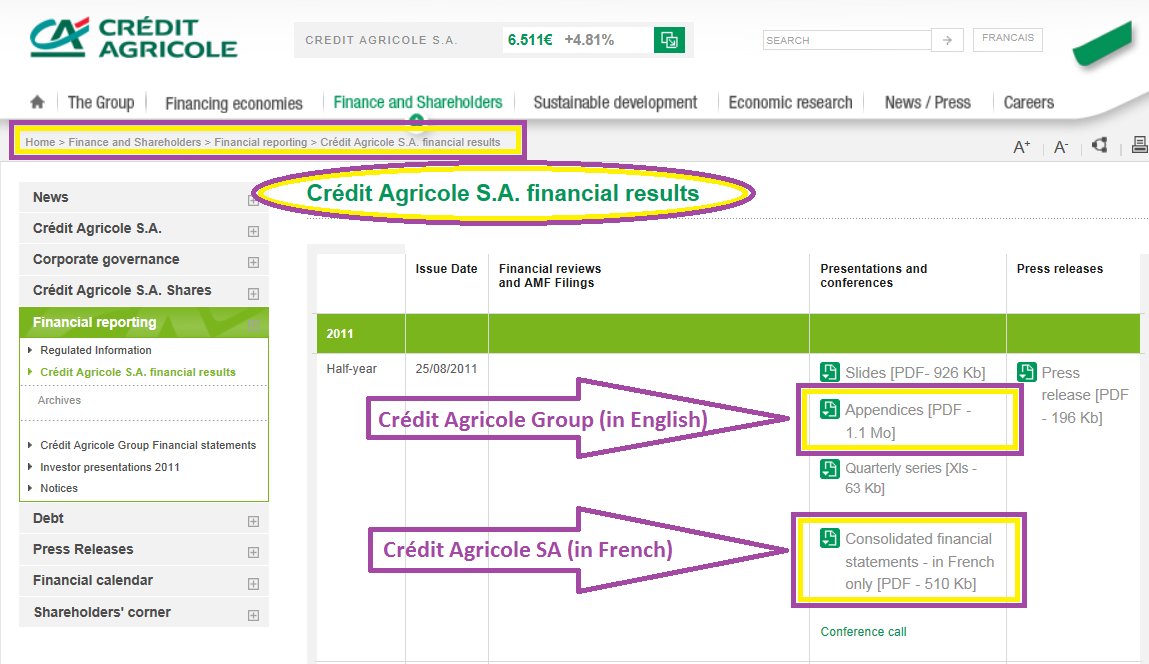Click the share icon near font controls
The width and height of the screenshot is (1149, 664).
coord(1099,145)
